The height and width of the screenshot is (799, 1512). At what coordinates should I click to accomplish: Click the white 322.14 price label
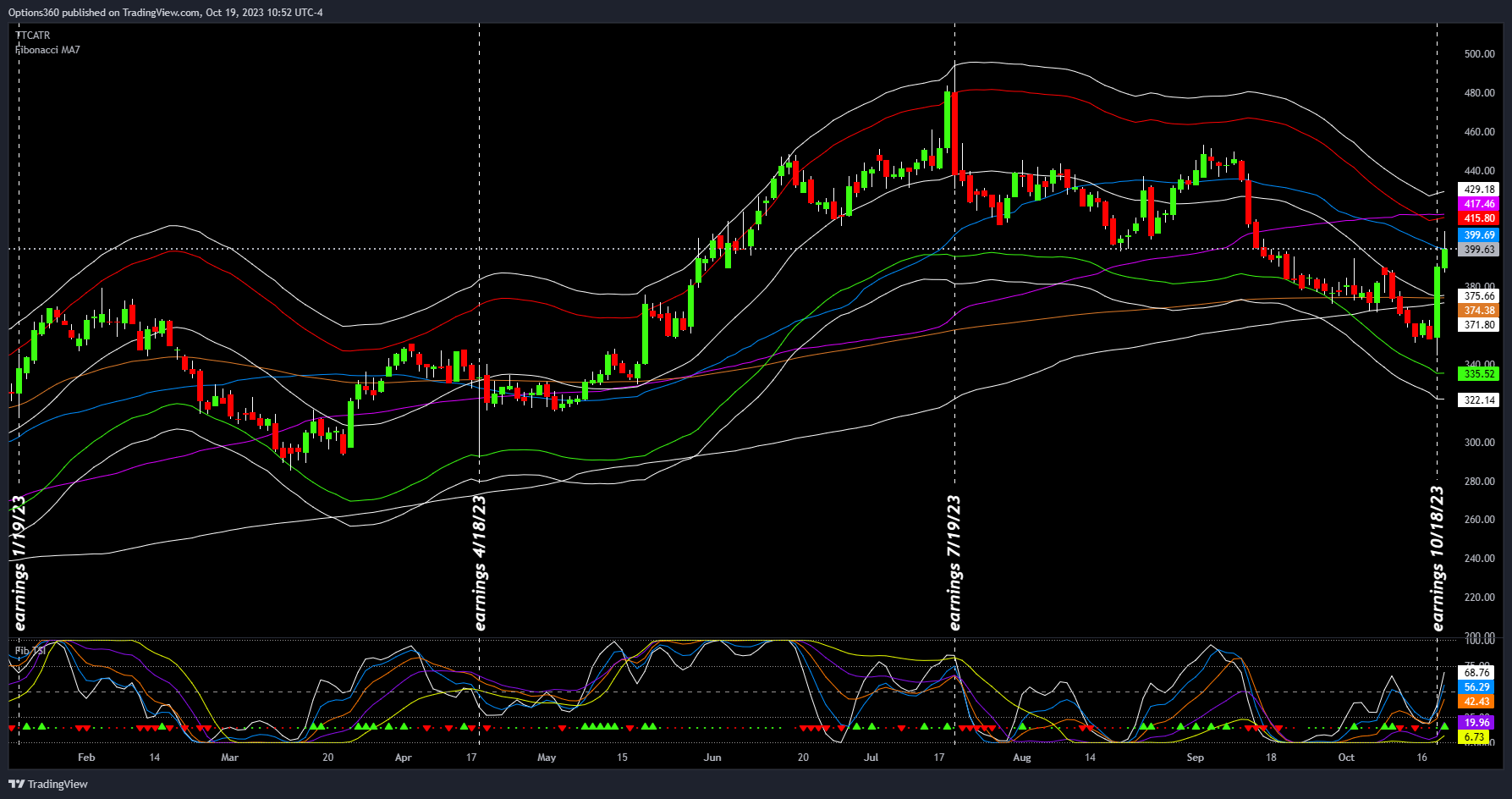click(1479, 400)
